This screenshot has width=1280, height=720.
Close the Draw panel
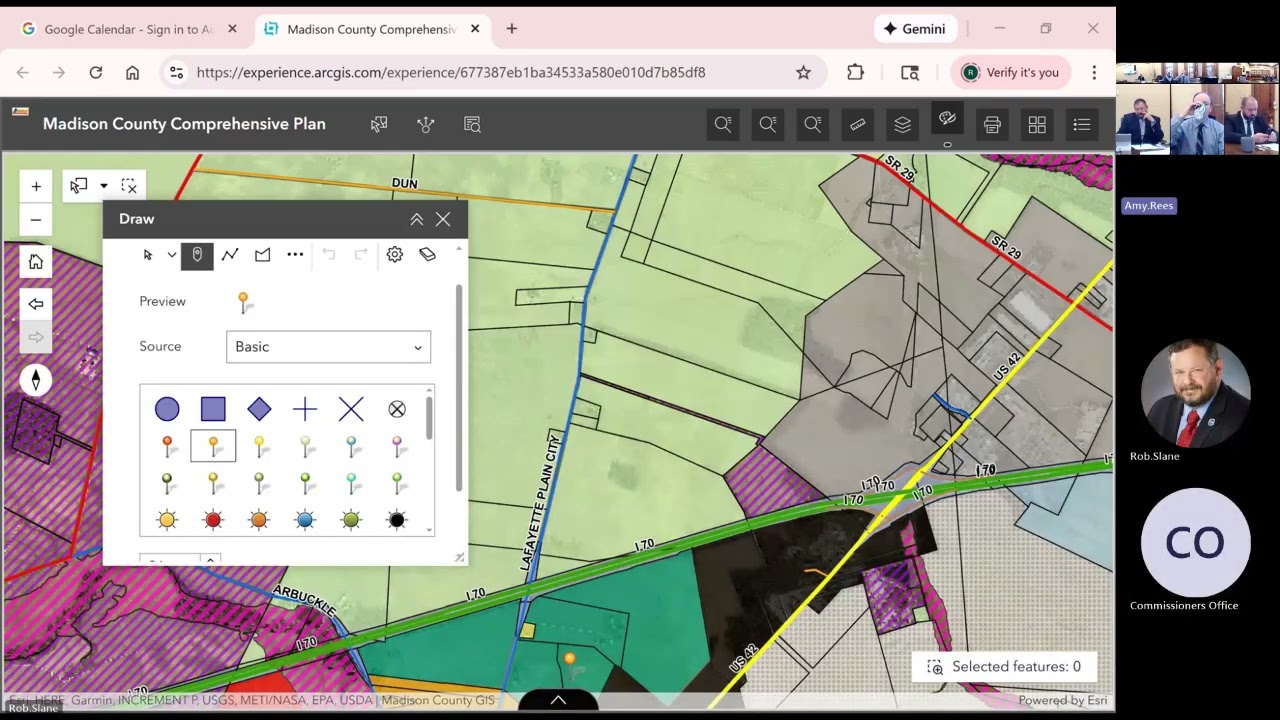point(443,219)
